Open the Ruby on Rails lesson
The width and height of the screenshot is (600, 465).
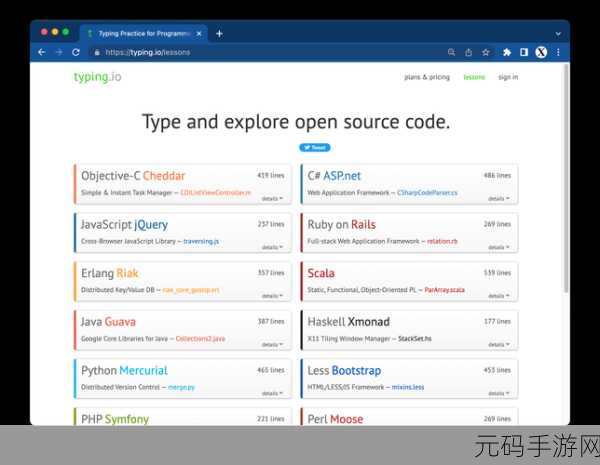tap(341, 225)
